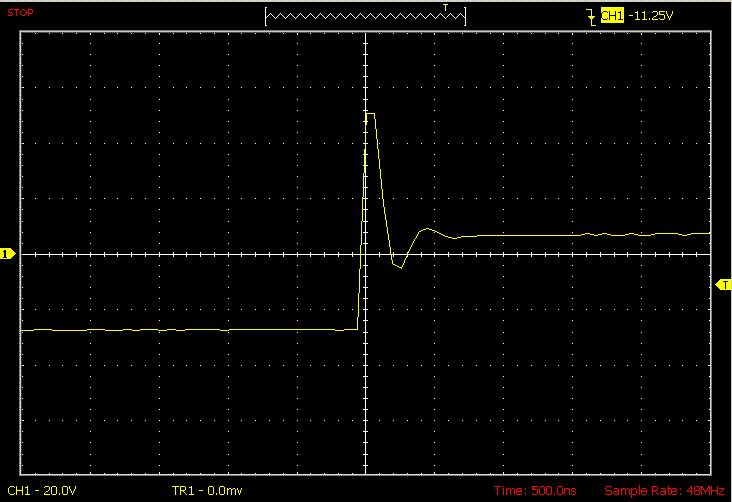
Task: Click the Sample Rate: 48MHz readout
Action: click(x=664, y=490)
